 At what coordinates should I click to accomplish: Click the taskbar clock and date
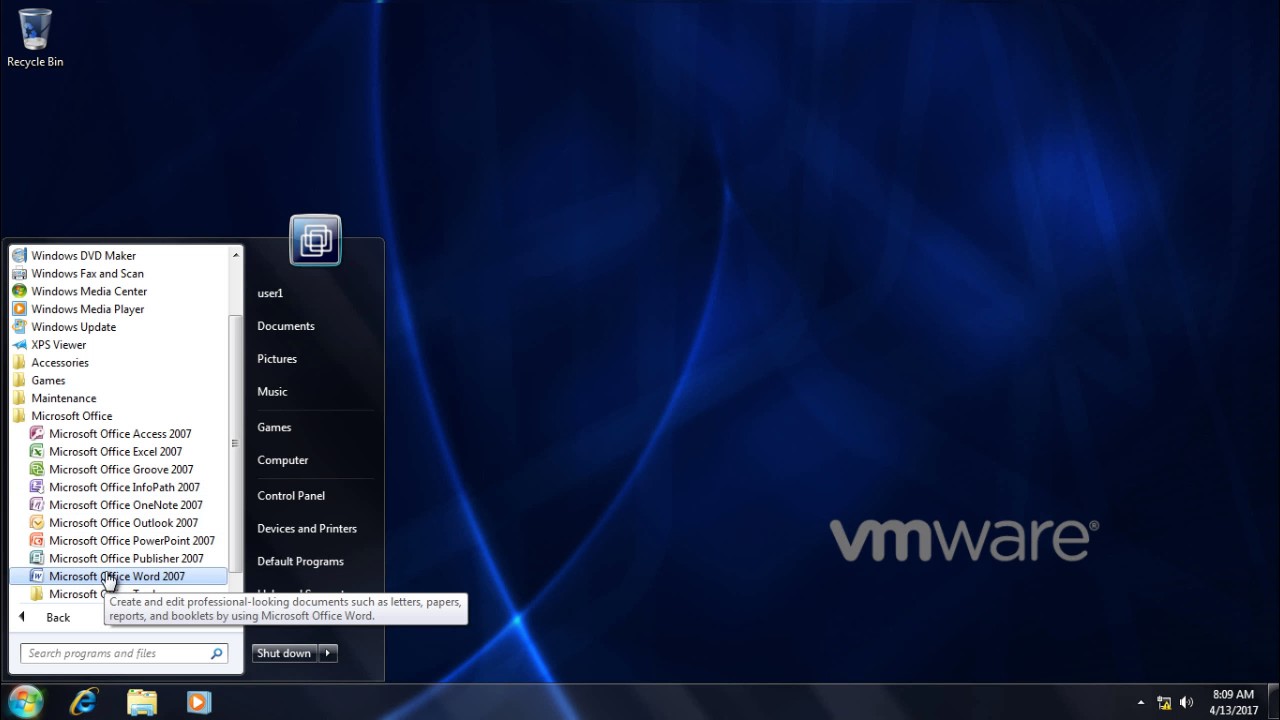pyautogui.click(x=1233, y=702)
